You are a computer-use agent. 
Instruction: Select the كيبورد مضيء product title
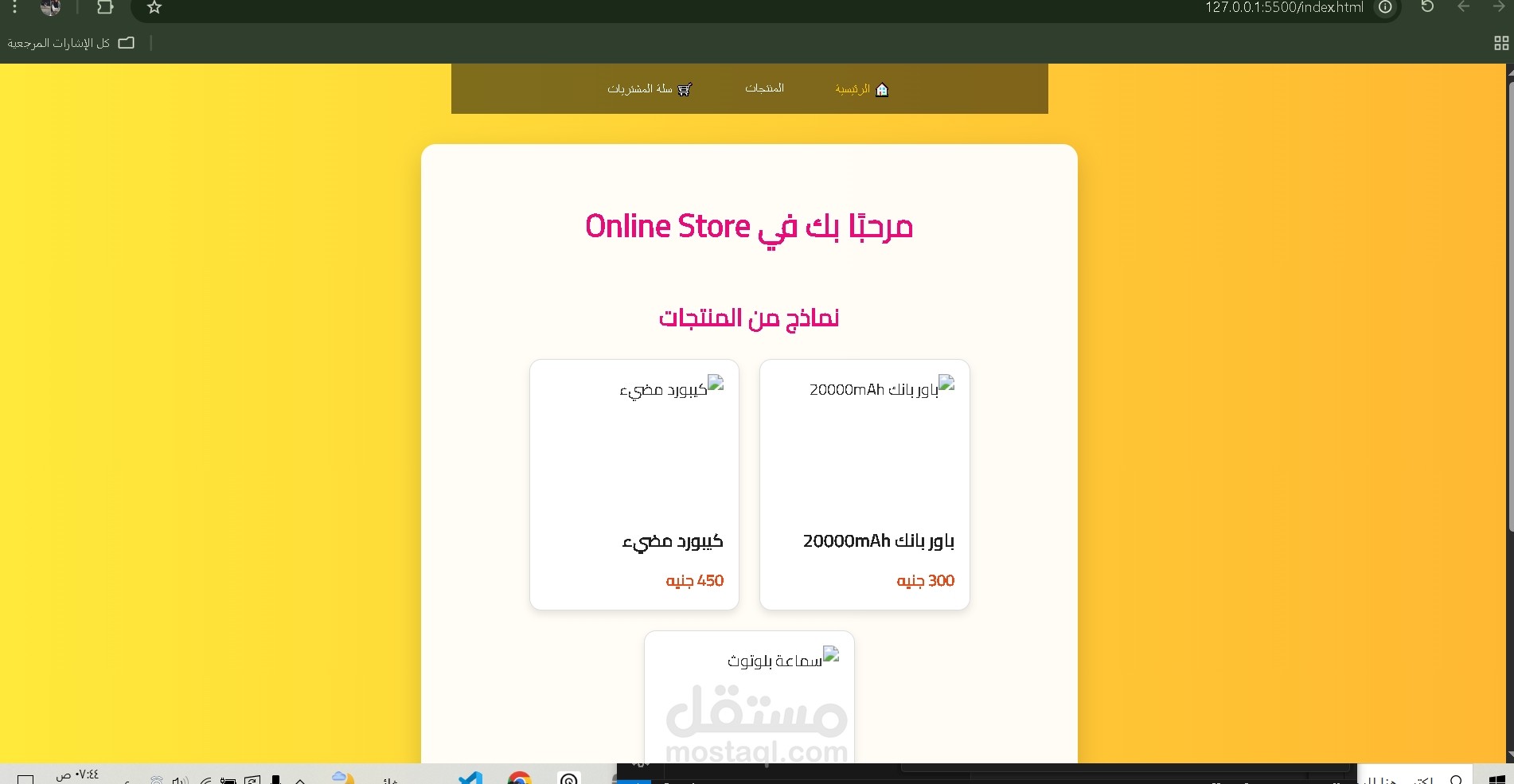click(x=673, y=541)
